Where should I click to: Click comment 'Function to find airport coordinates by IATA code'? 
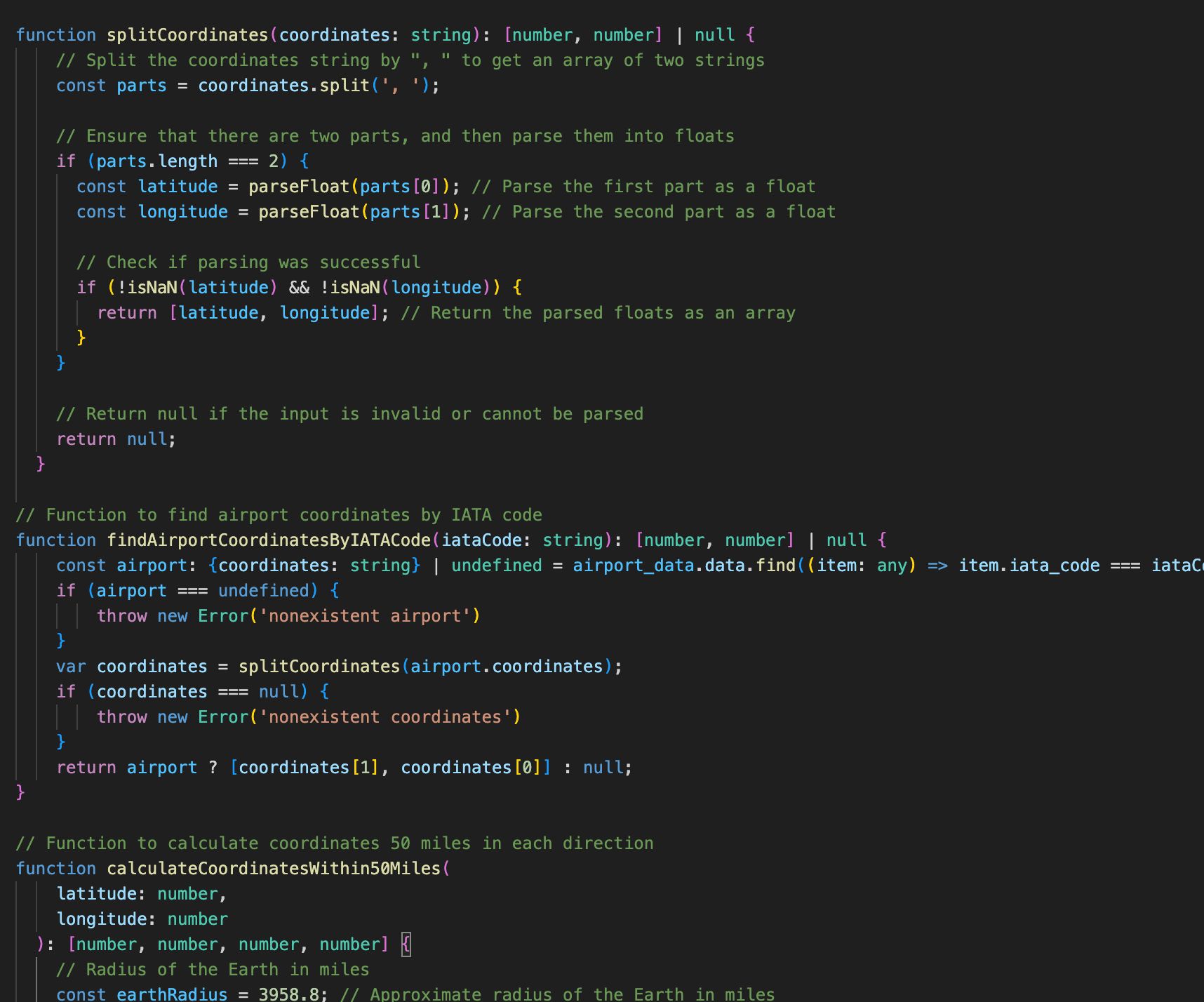pos(279,515)
